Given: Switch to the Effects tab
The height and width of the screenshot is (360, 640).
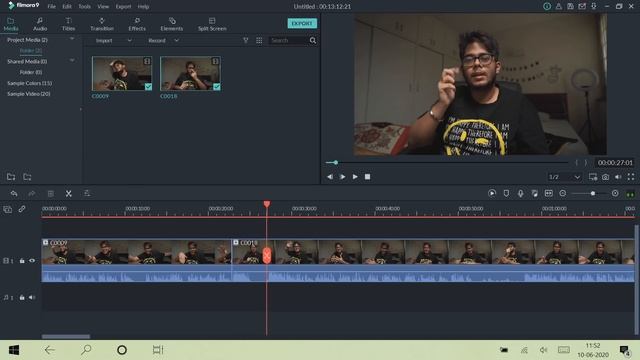Looking at the screenshot, I should coord(137,24).
